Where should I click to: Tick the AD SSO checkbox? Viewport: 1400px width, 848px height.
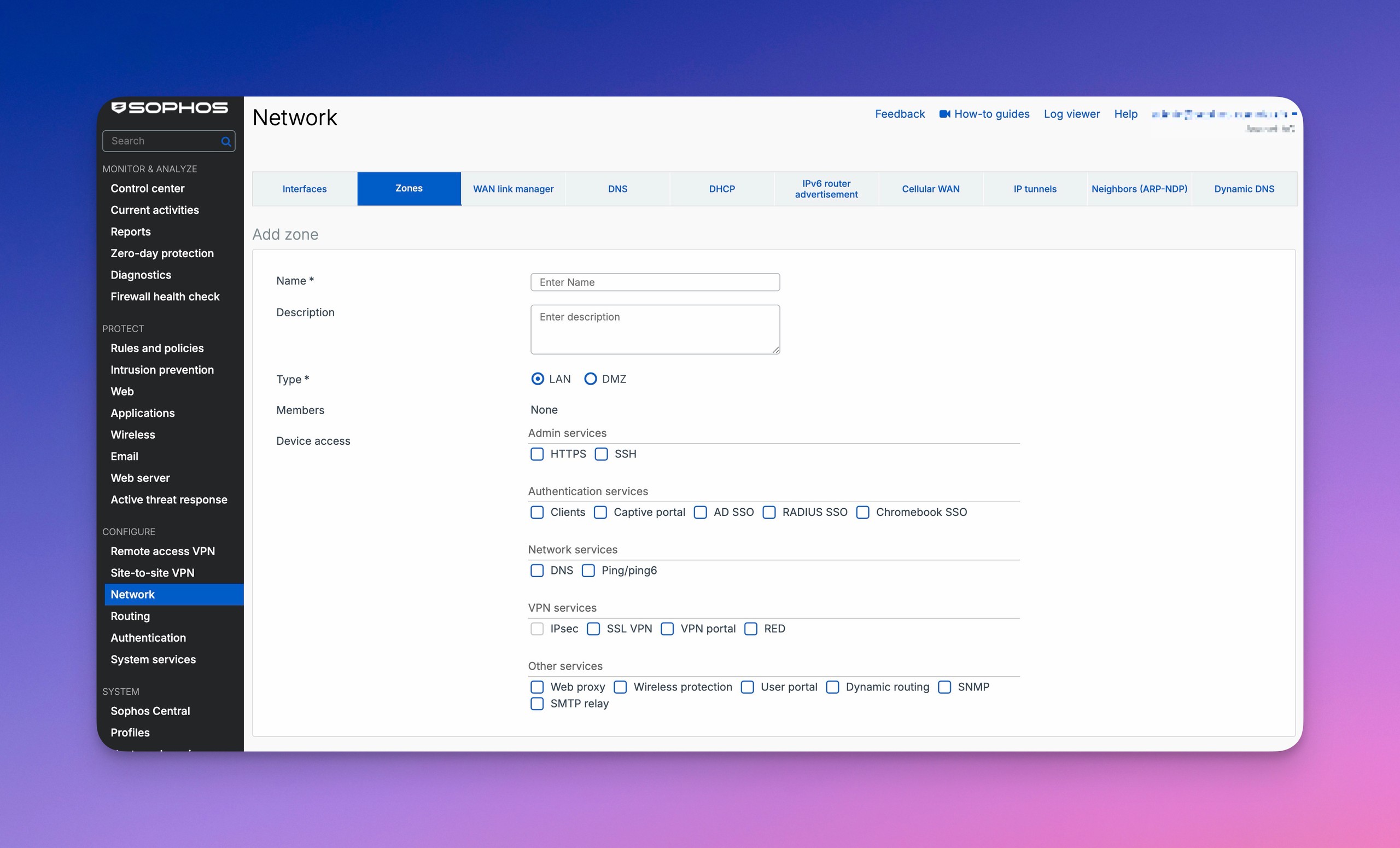pyautogui.click(x=700, y=512)
